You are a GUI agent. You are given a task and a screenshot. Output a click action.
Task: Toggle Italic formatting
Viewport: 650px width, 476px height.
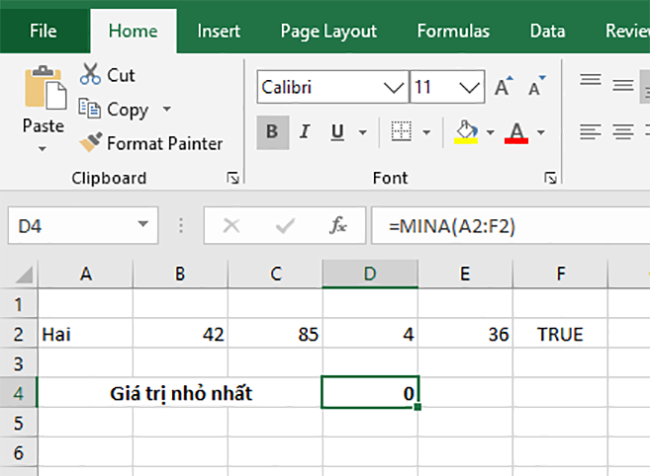(305, 132)
